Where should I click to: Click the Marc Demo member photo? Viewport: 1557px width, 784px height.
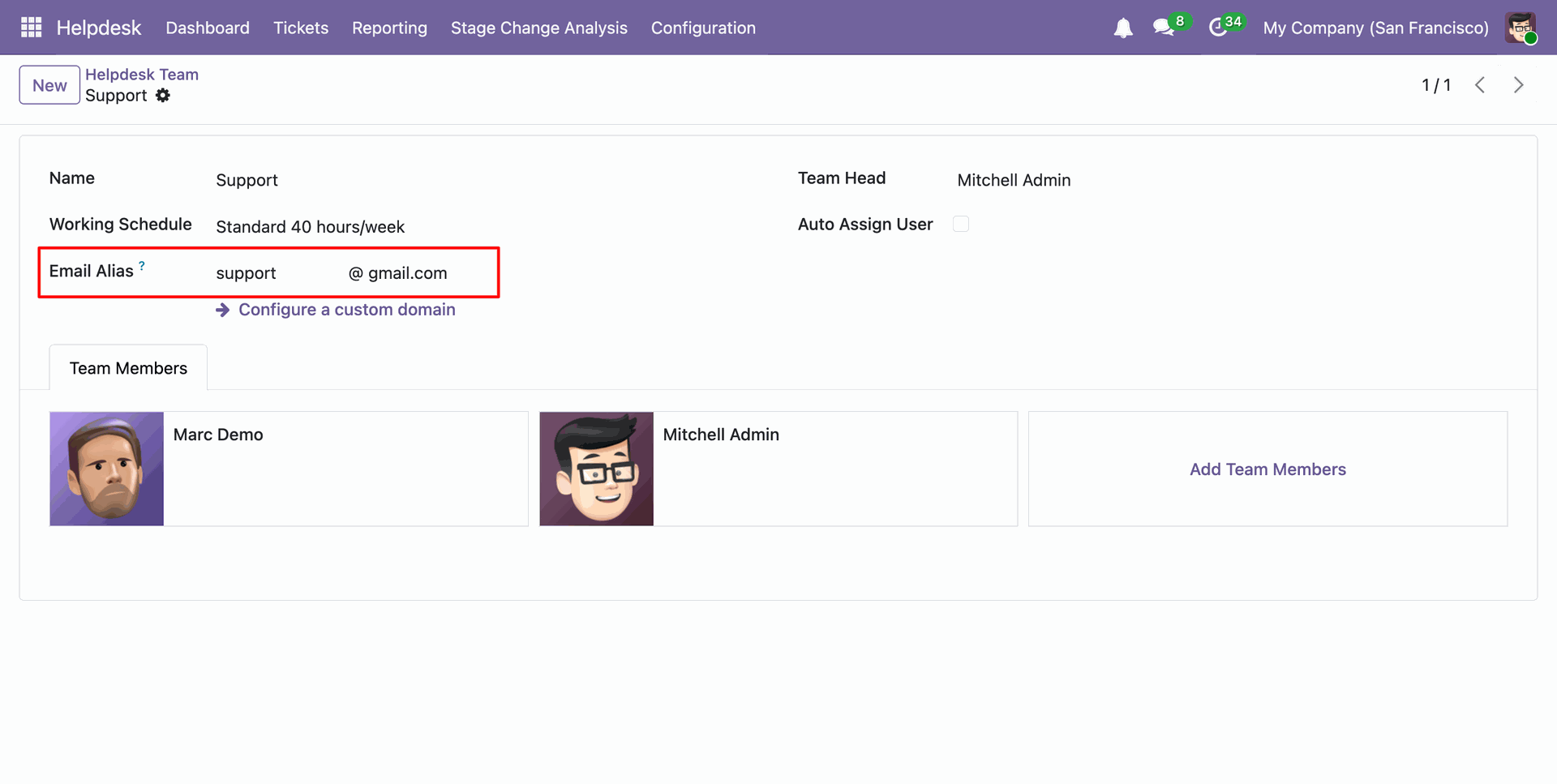click(x=106, y=469)
